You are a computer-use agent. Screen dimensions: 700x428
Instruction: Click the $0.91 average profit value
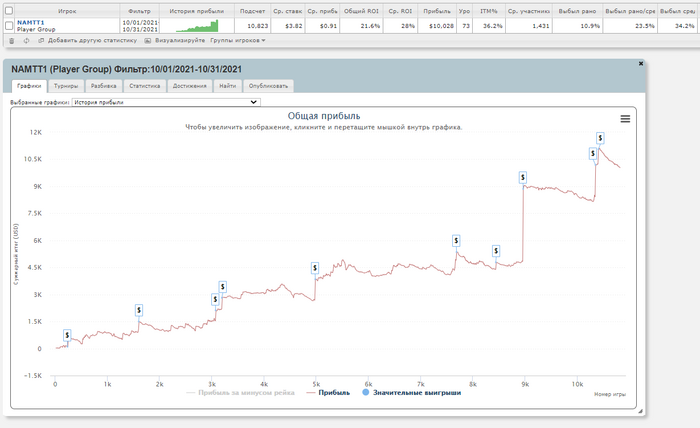328,26
